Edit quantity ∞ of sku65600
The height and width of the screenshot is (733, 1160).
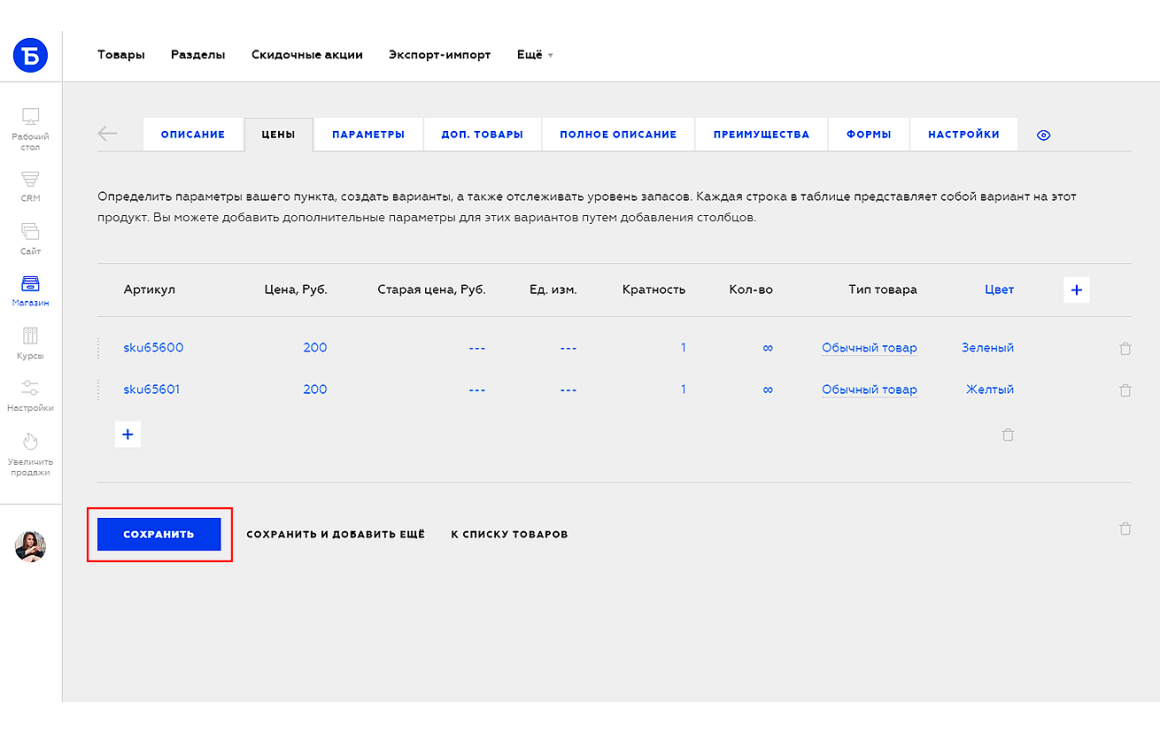[x=767, y=348]
